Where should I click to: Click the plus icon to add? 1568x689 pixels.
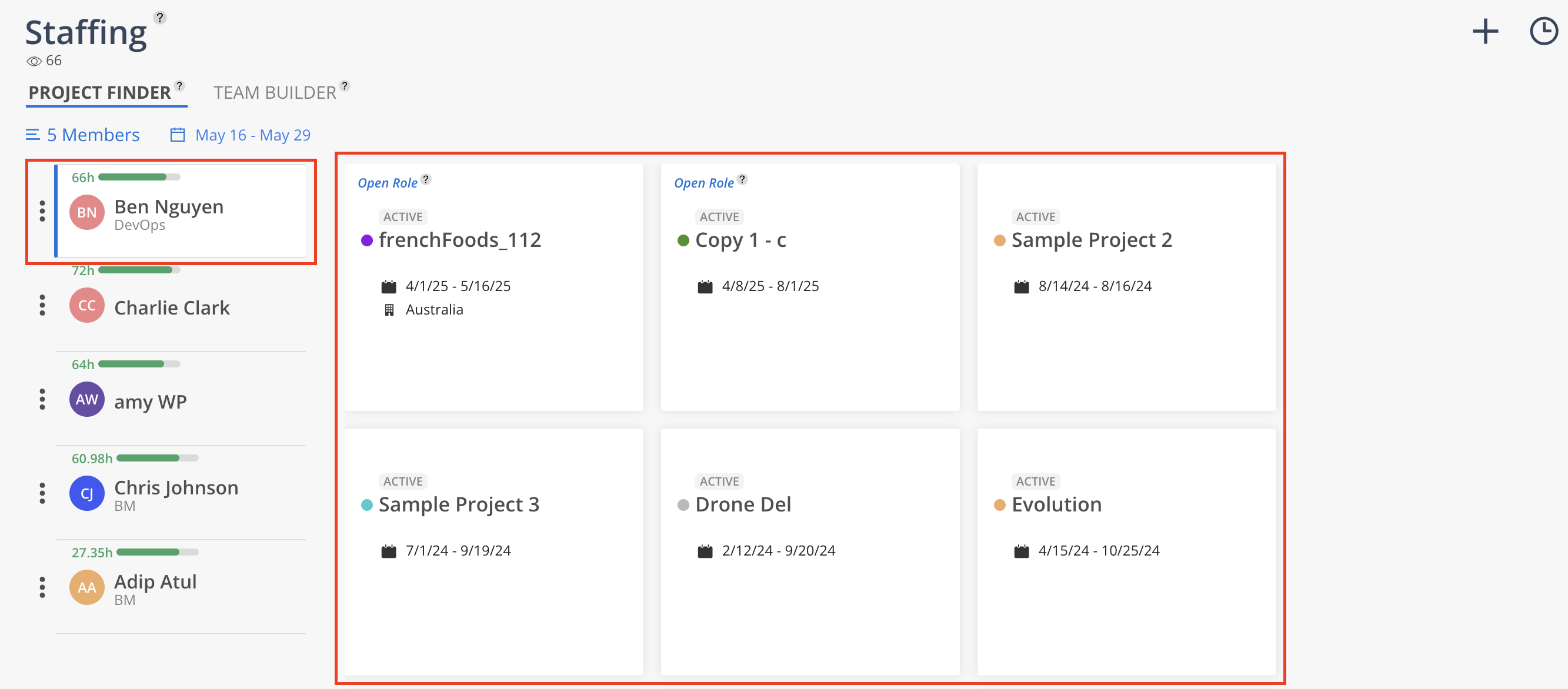(1484, 32)
